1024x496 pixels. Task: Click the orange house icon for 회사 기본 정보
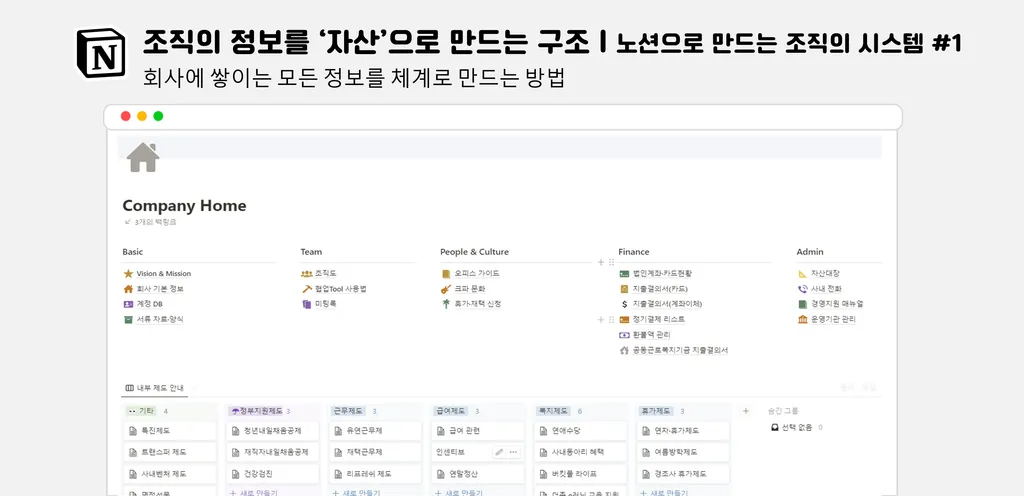[128, 288]
